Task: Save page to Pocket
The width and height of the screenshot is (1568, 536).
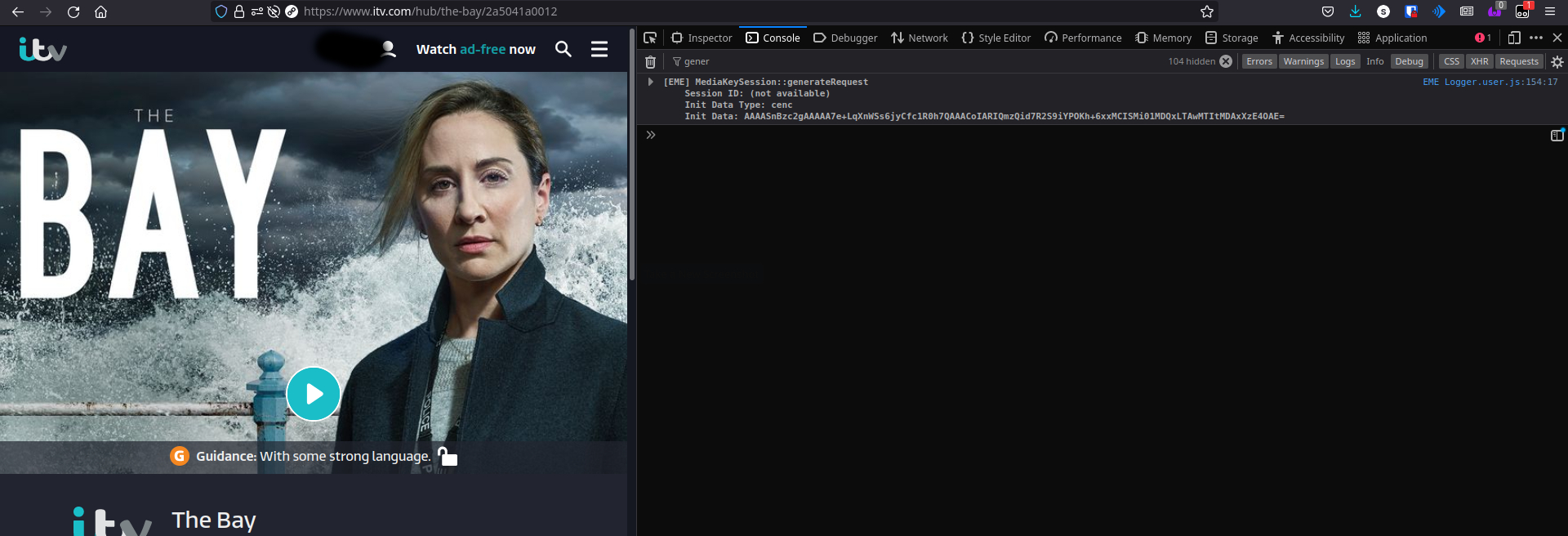Action: coord(1328,11)
